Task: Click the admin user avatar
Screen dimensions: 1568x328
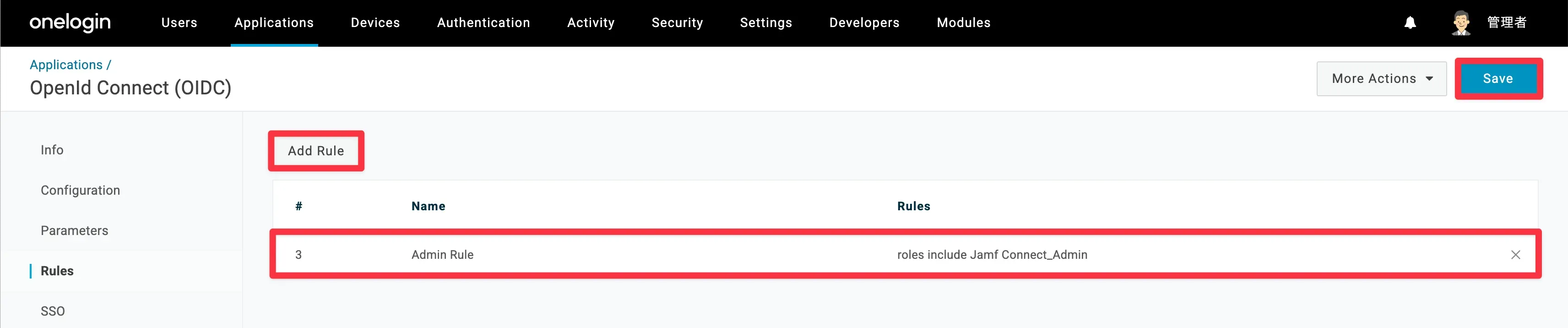Action: point(1461,22)
